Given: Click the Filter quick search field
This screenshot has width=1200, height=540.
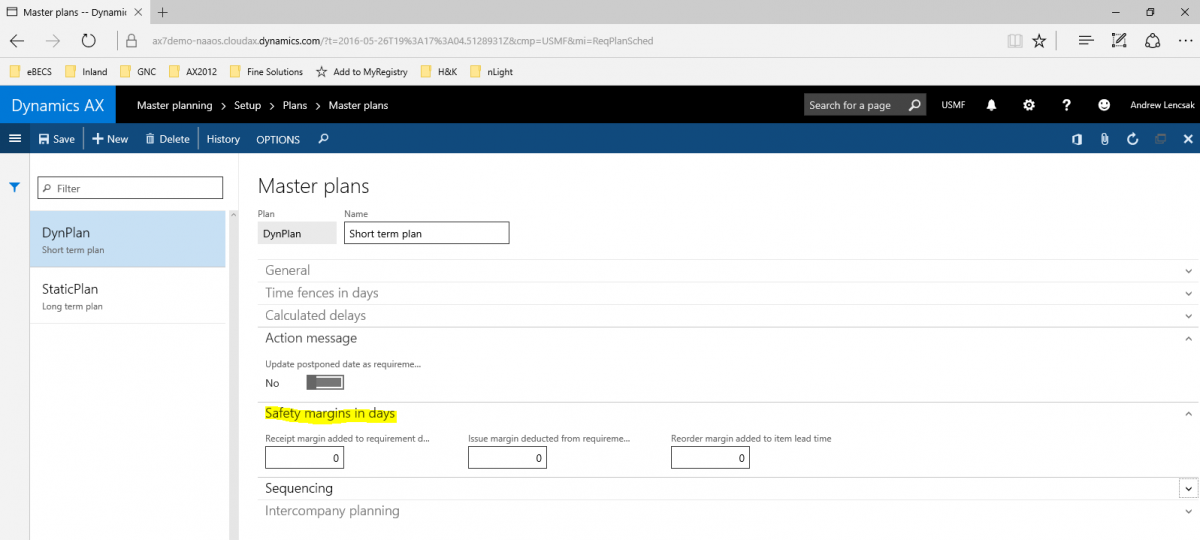Looking at the screenshot, I should 130,188.
